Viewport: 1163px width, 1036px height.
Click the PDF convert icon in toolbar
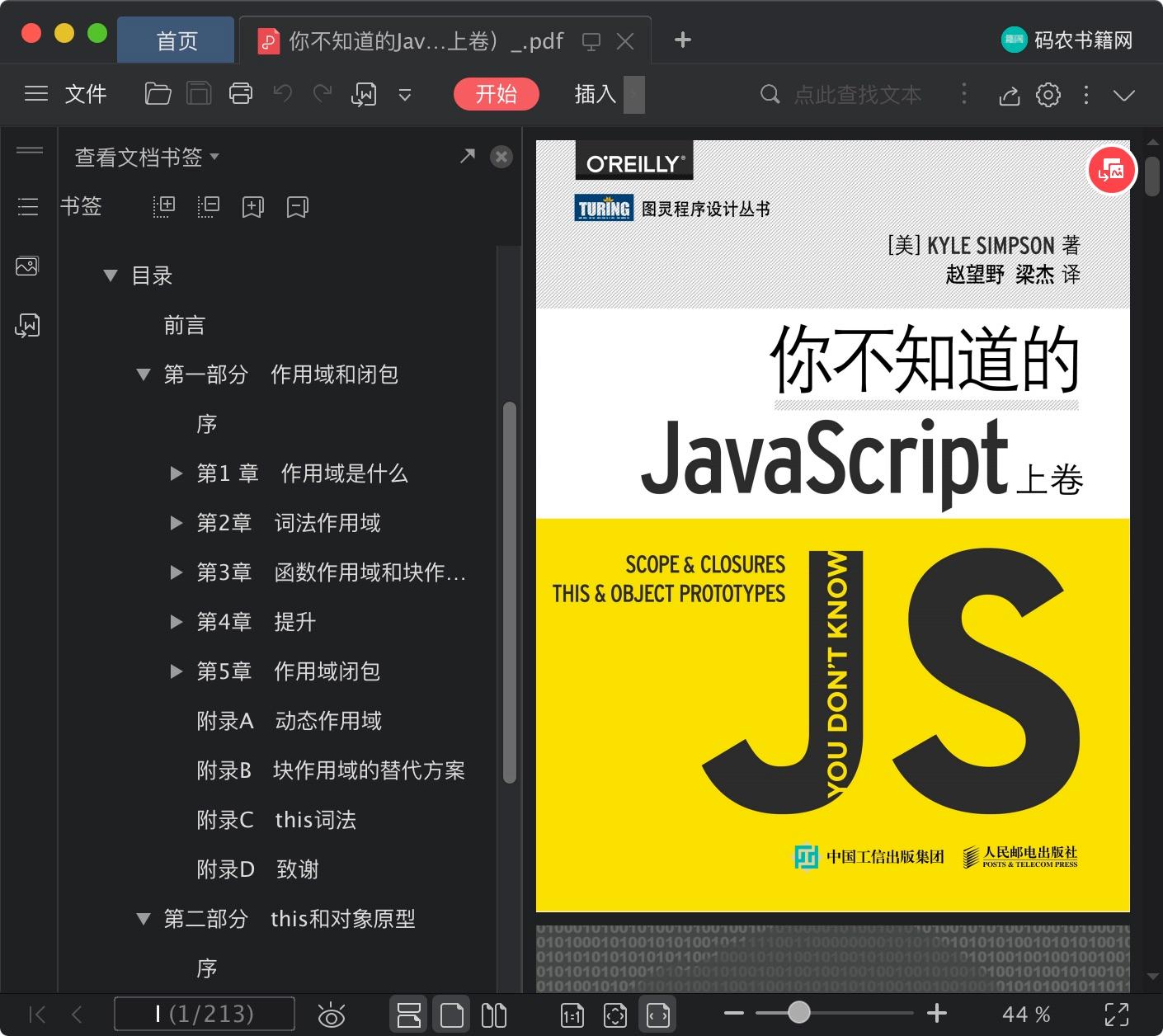coord(364,94)
